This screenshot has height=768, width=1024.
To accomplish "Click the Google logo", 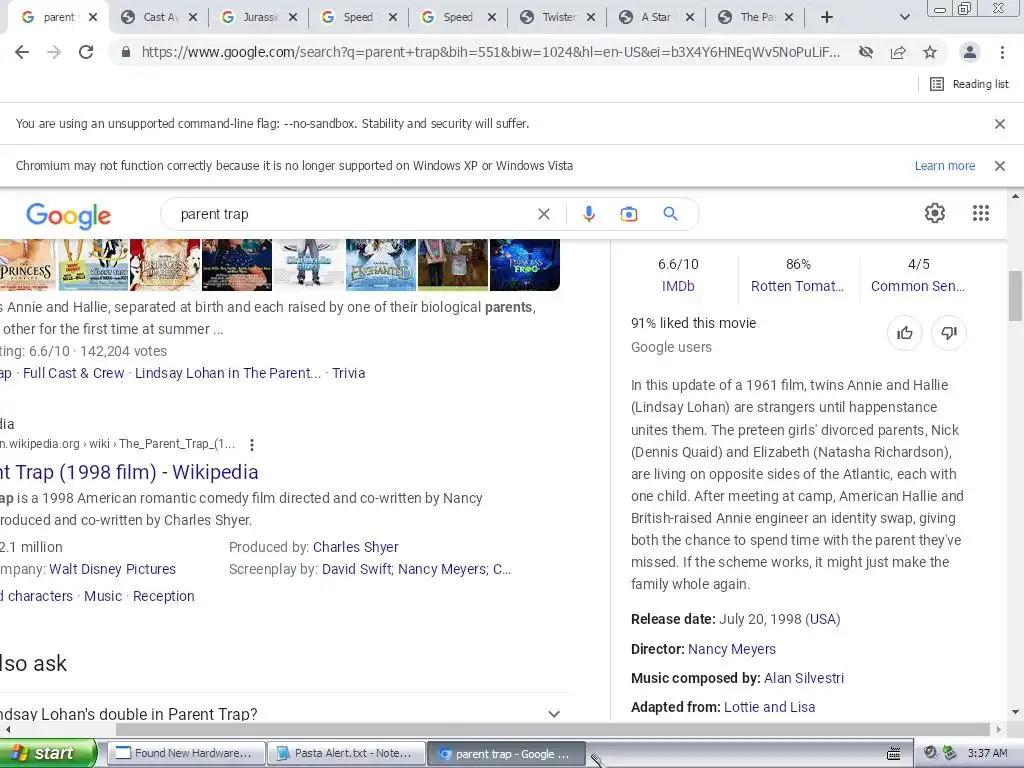I will [x=69, y=215].
